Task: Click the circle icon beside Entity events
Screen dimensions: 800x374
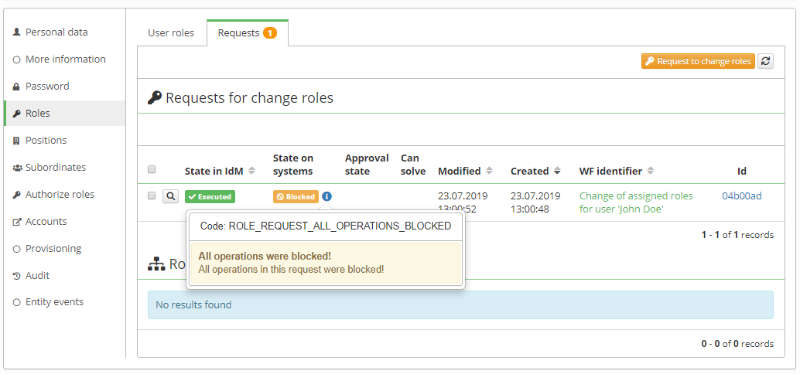Action: coord(16,302)
